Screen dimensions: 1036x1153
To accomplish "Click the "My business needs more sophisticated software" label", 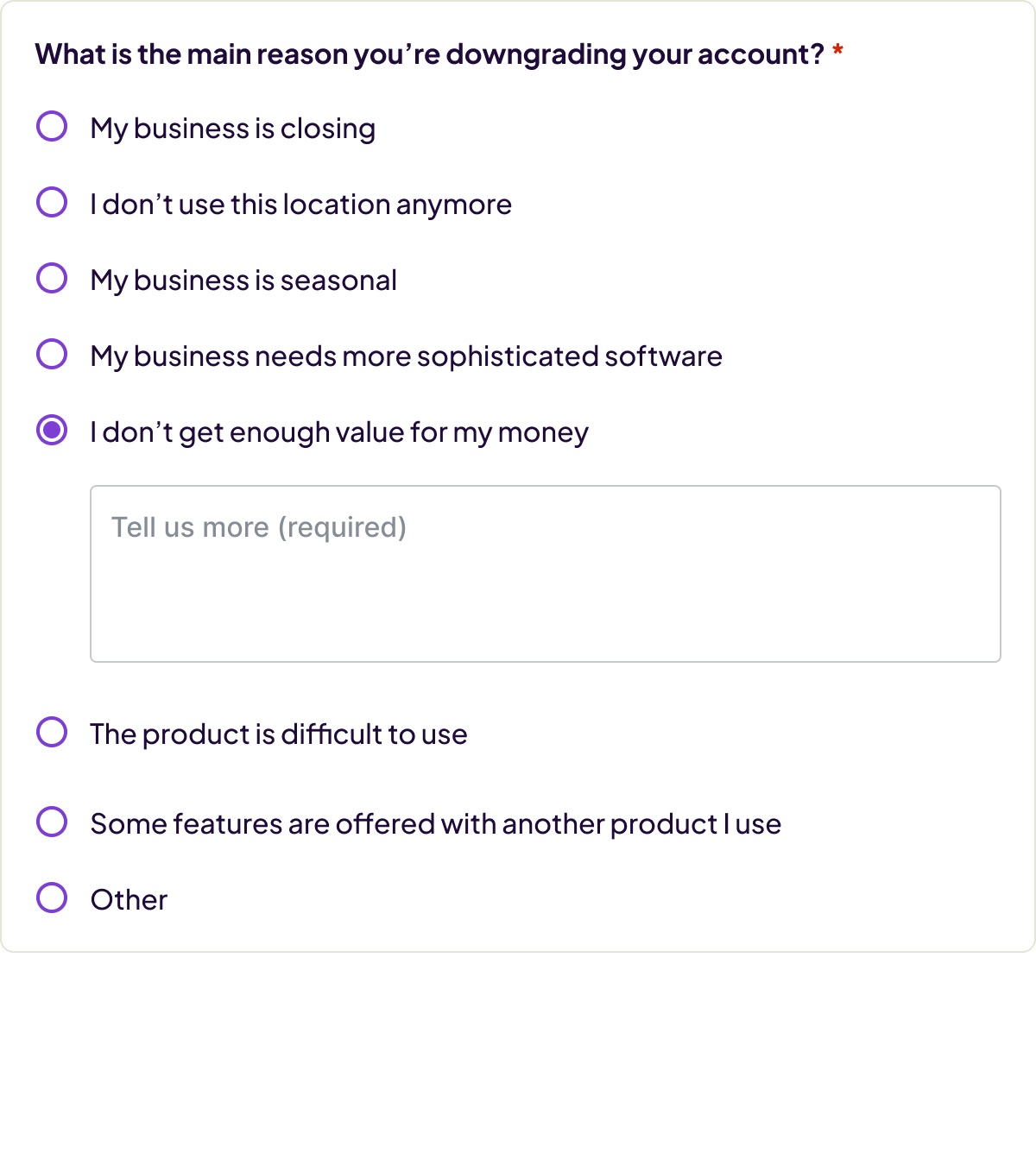I will click(x=406, y=356).
